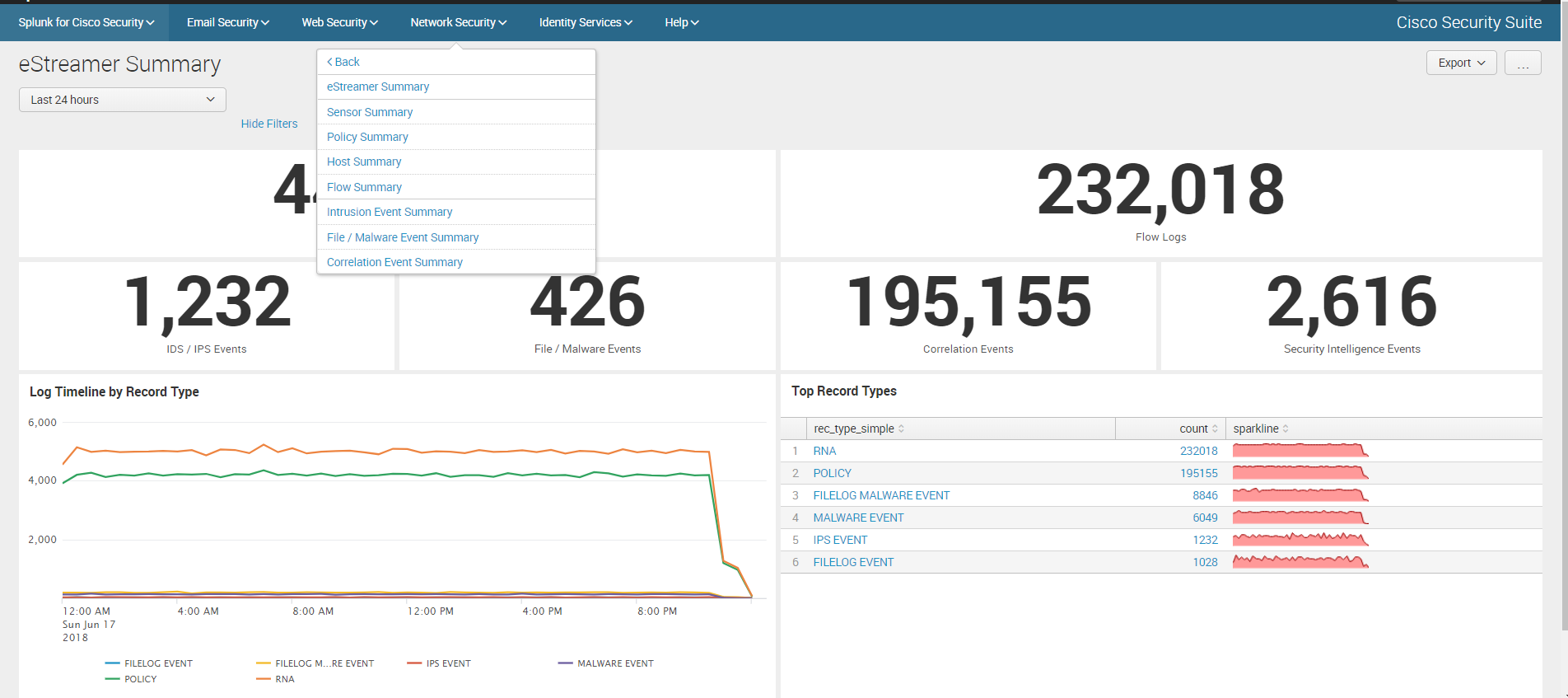Click the 1,232 IDS / IPS Events panel
The height and width of the screenshot is (698, 1568).
(207, 316)
